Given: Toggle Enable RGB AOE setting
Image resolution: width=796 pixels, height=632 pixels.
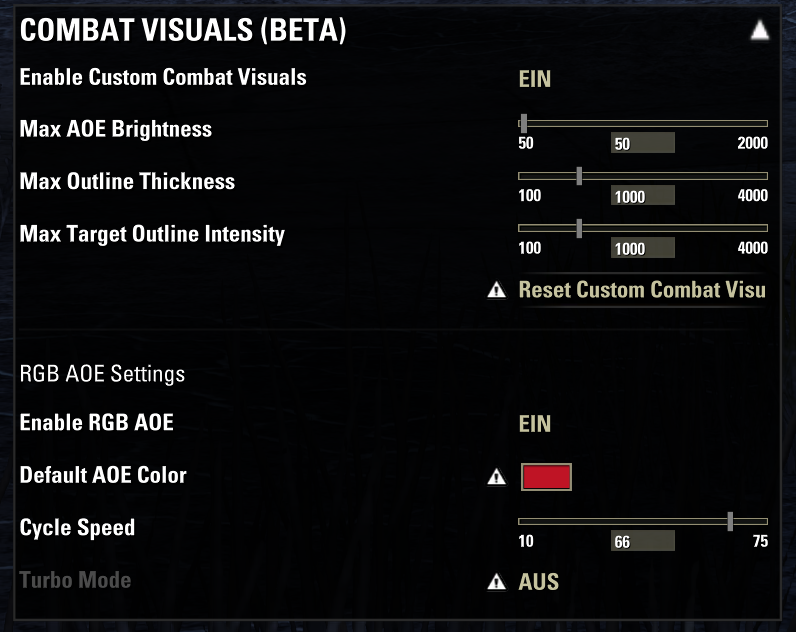Looking at the screenshot, I should click(535, 423).
